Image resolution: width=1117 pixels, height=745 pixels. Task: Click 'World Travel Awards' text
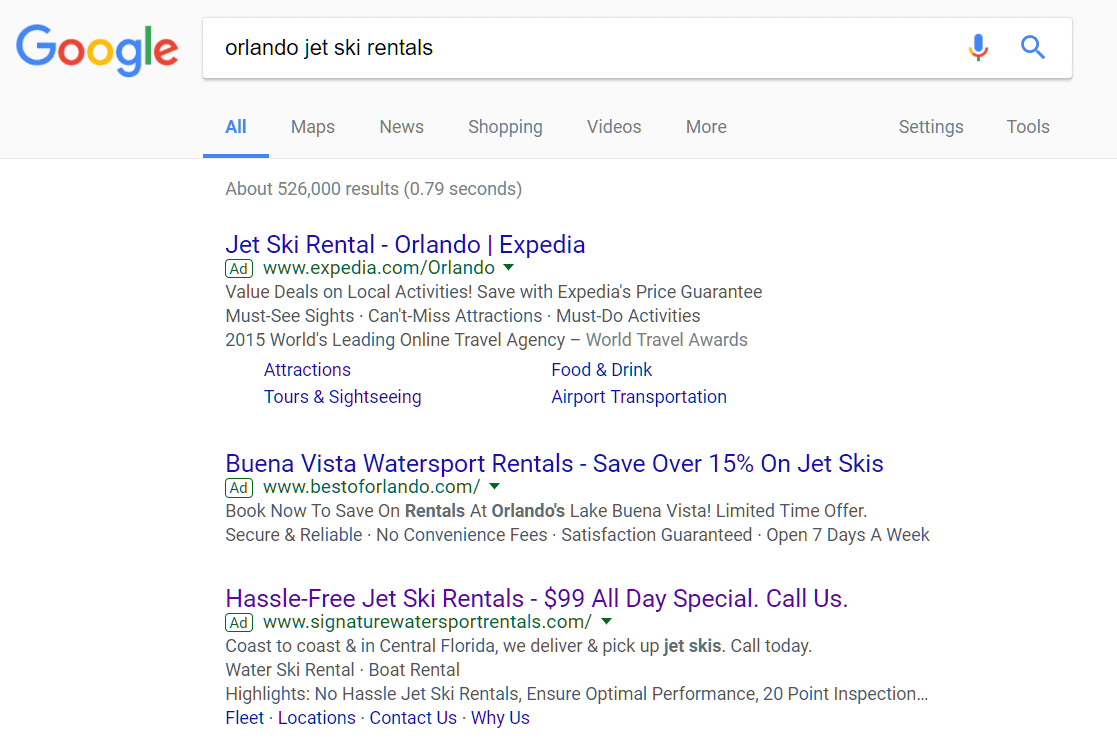(x=667, y=340)
